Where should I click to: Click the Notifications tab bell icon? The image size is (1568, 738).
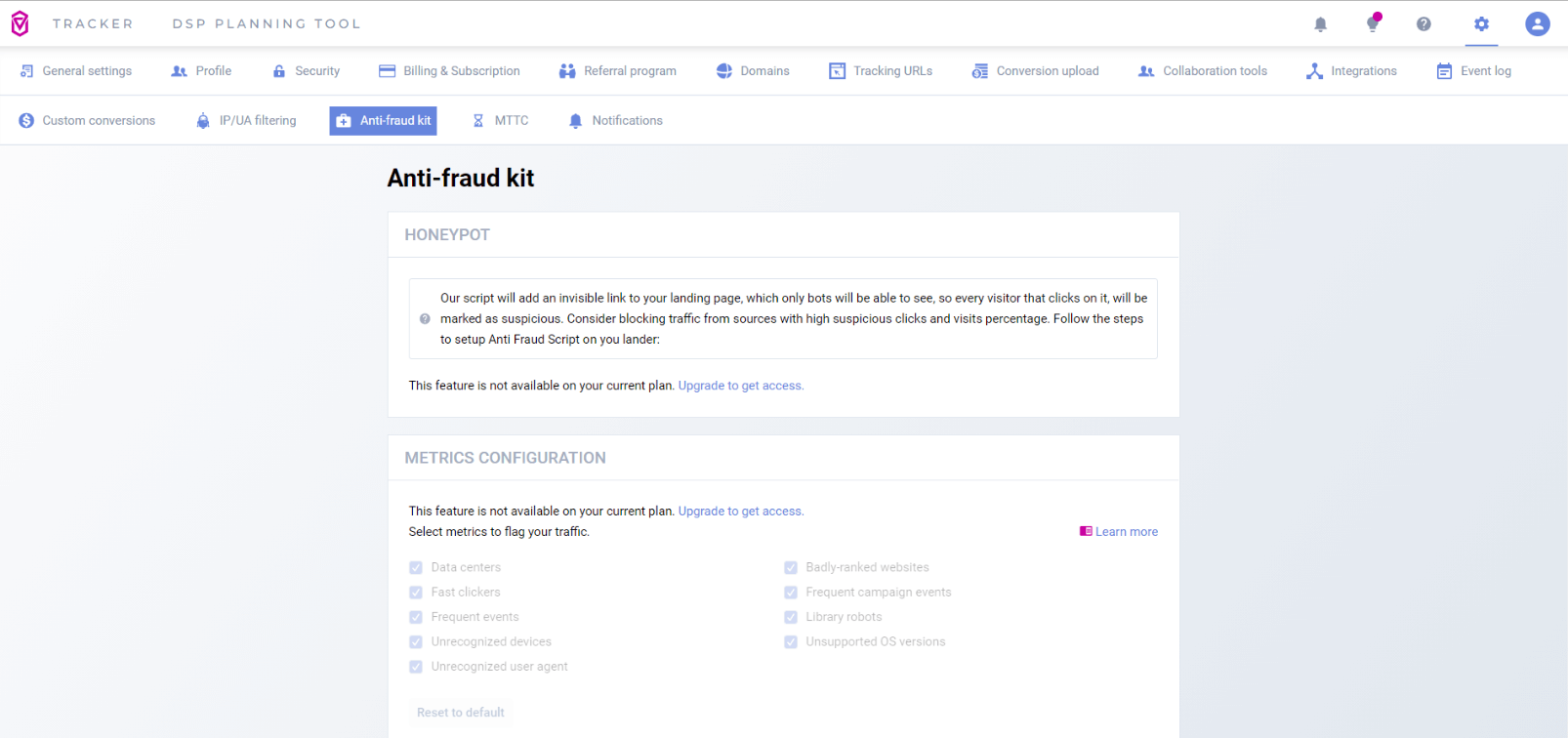(x=576, y=121)
